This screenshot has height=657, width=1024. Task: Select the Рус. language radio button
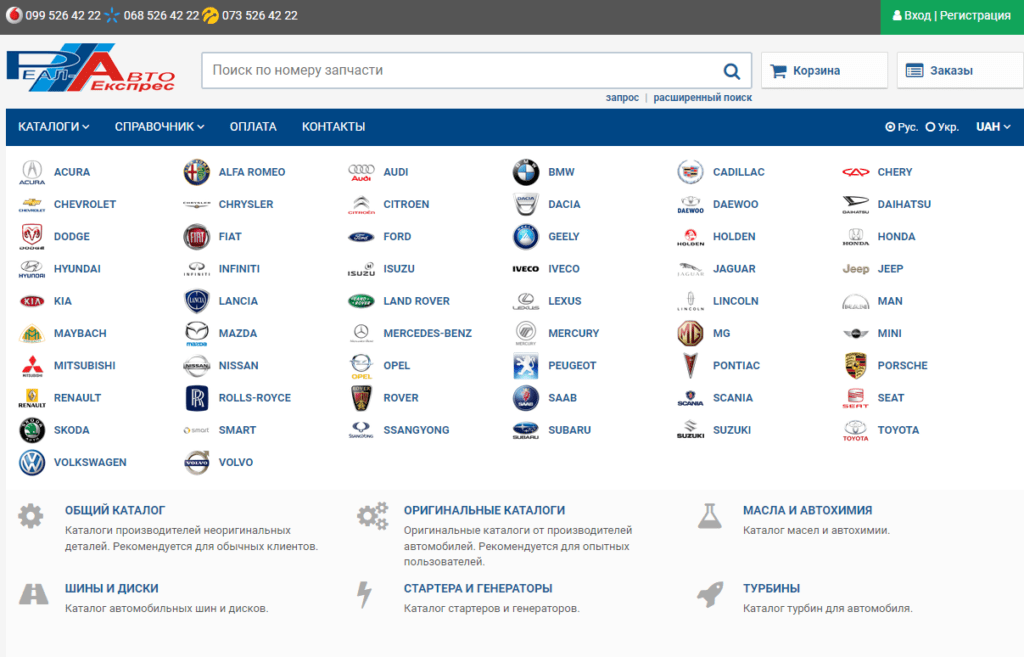click(x=890, y=127)
